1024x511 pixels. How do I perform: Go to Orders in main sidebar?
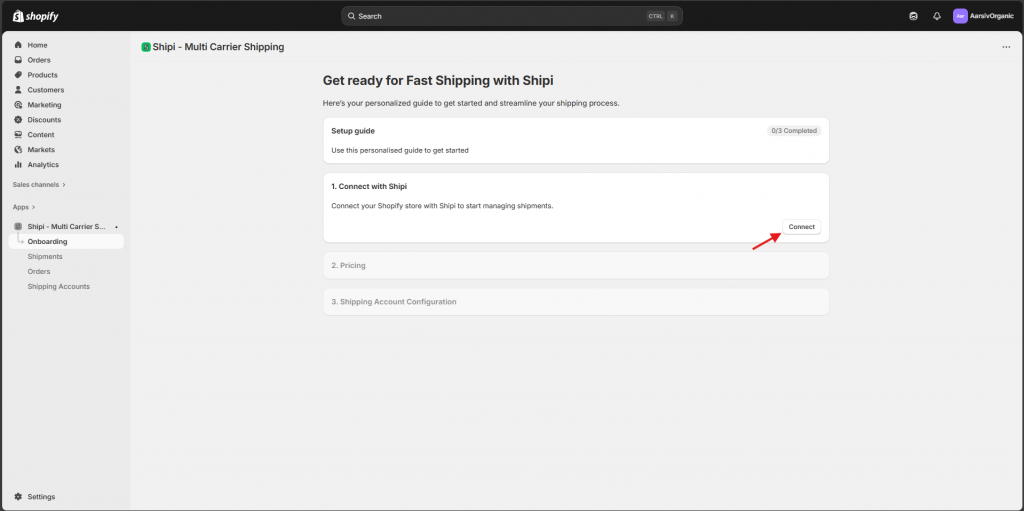(39, 60)
